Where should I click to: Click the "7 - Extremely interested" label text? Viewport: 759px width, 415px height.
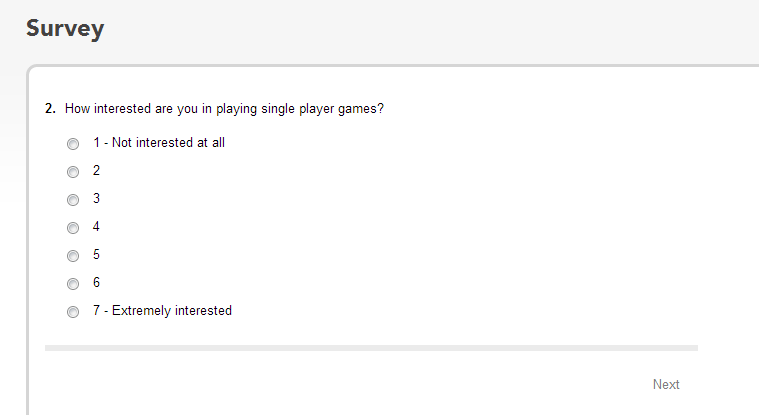click(x=162, y=310)
